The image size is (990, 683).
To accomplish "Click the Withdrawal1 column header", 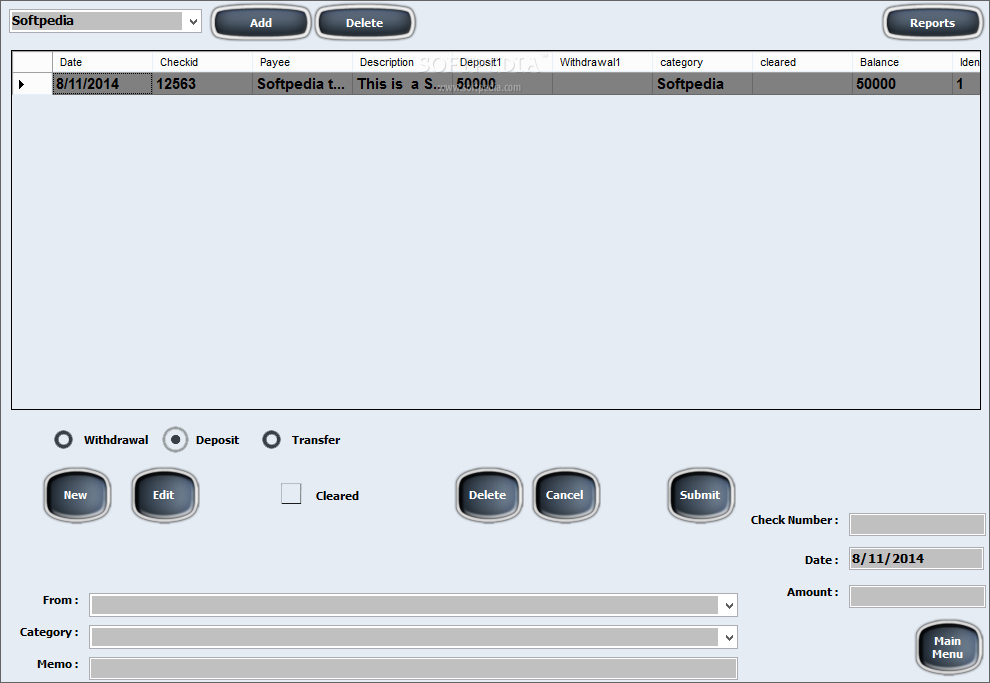I will (602, 62).
